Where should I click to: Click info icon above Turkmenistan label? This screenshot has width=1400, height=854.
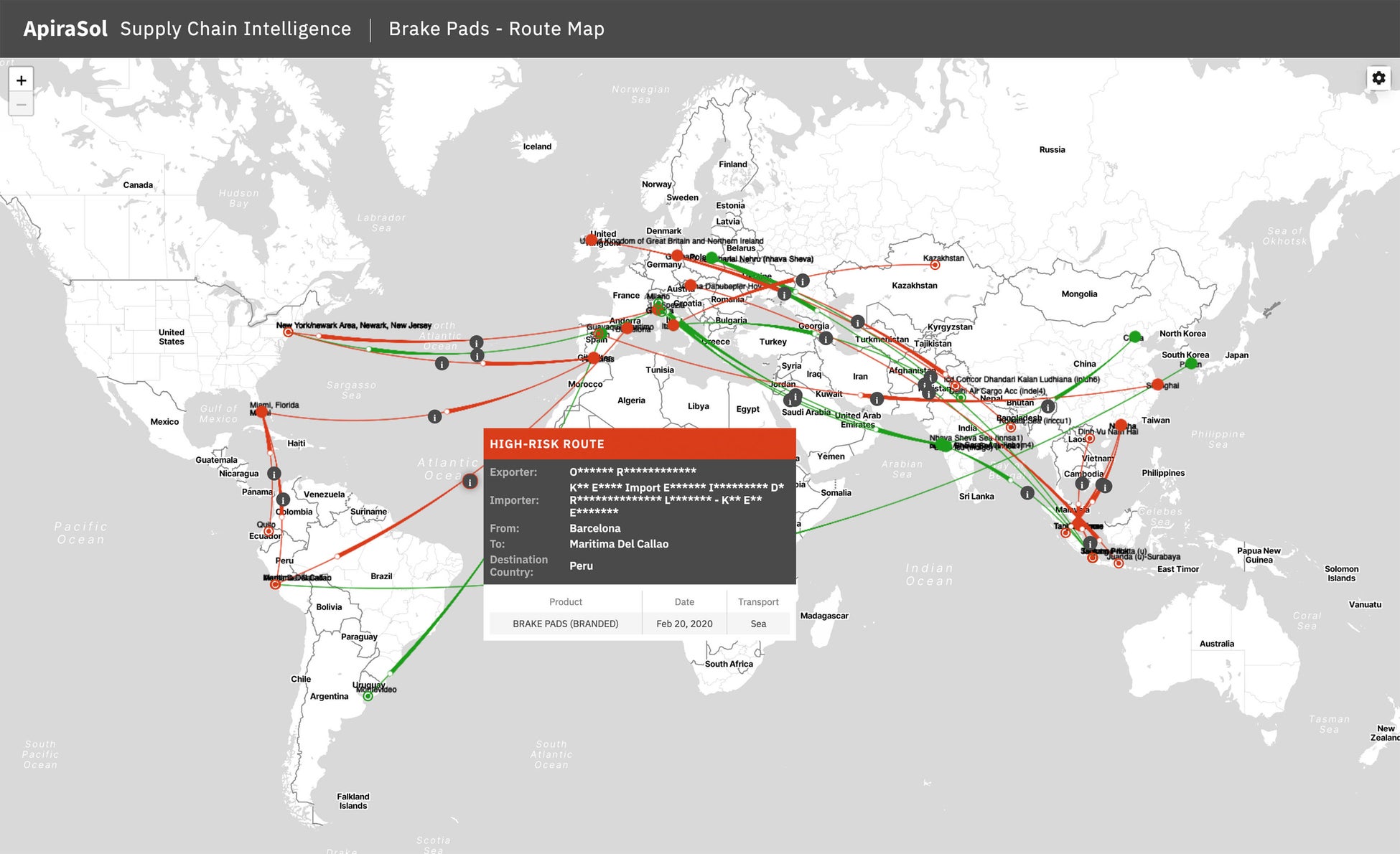click(x=857, y=322)
